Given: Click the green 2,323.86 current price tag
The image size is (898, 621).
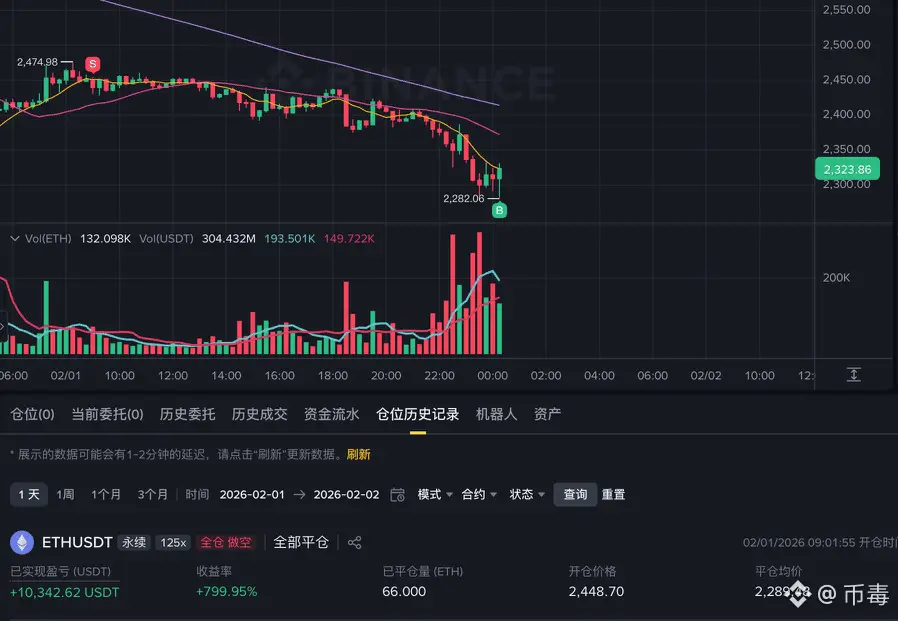Looking at the screenshot, I should (x=847, y=169).
